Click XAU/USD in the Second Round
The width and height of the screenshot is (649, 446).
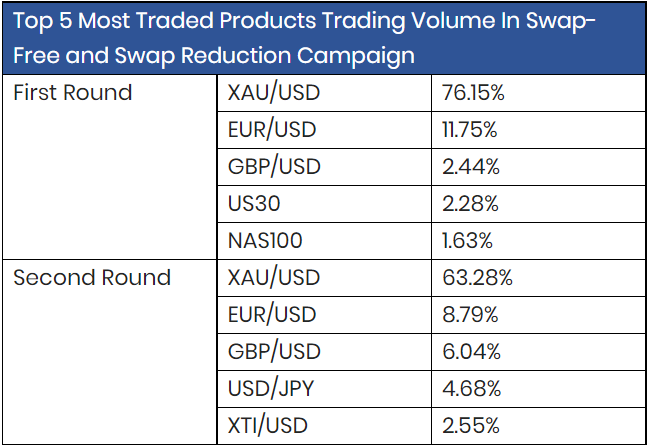coord(274,278)
